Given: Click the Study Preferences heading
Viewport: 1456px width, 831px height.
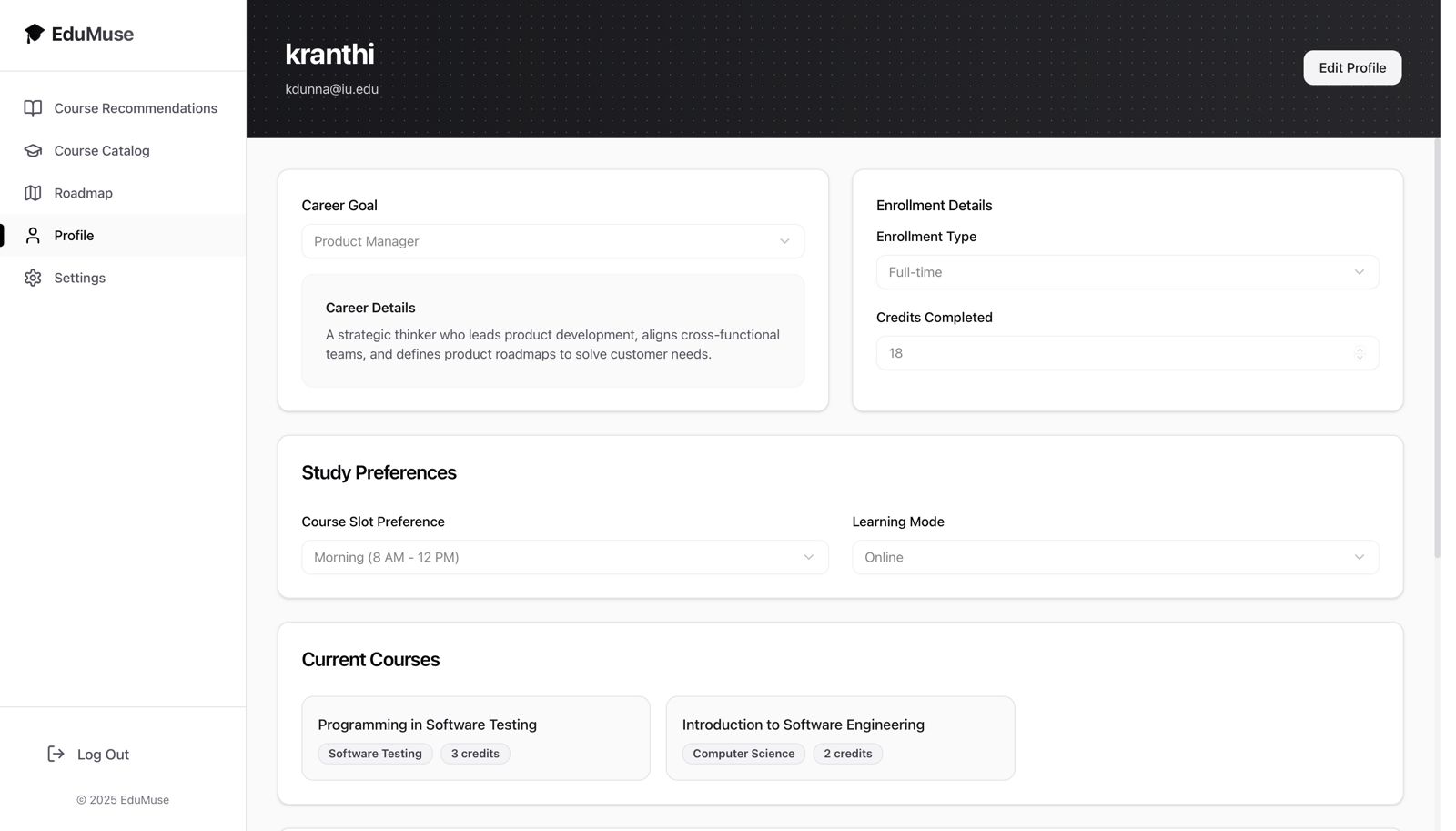Looking at the screenshot, I should pos(379,472).
